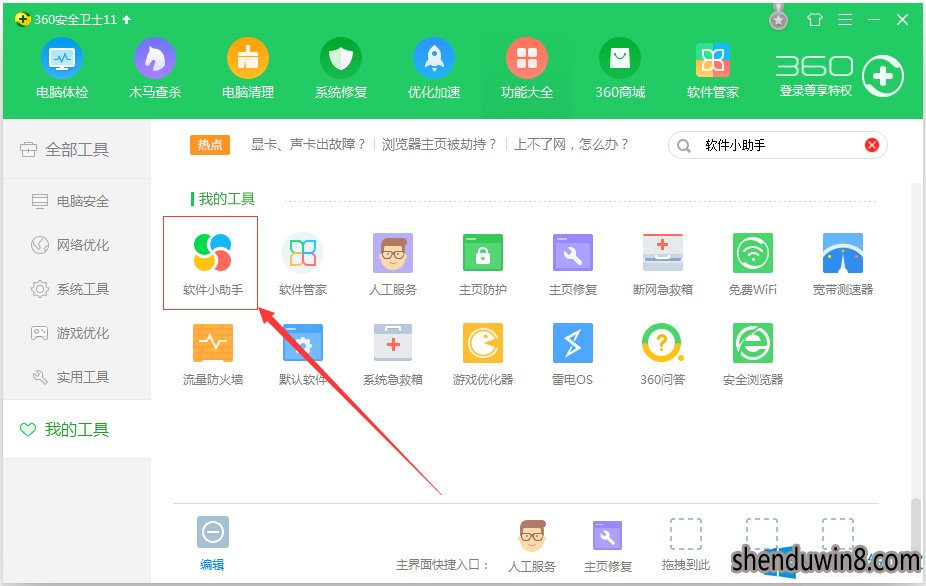Open 软件管家 in top toolbar
Image resolution: width=926 pixels, height=586 pixels.
click(713, 68)
